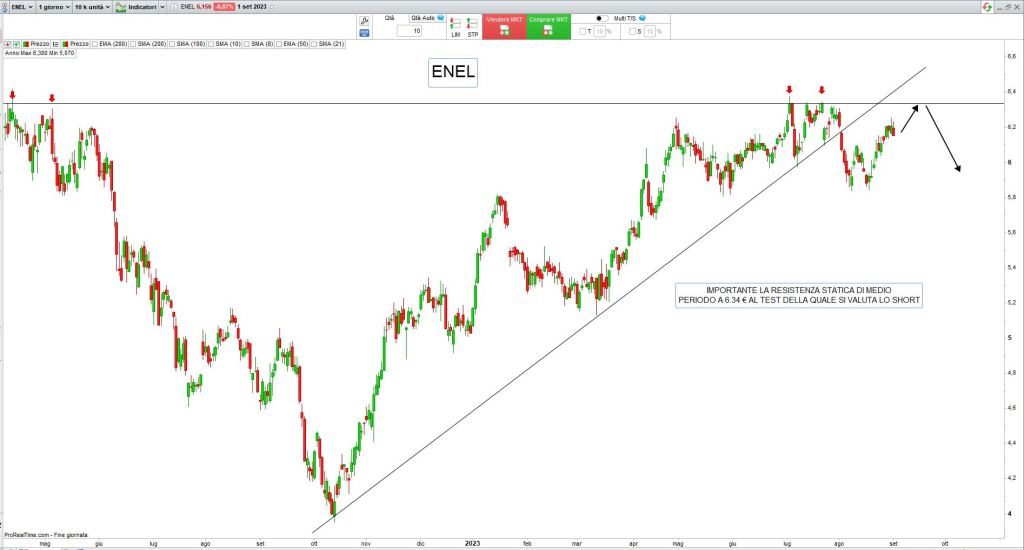The image size is (1024, 550).
Task: Enable the EMA (200) checkbox
Action: [x=93, y=44]
